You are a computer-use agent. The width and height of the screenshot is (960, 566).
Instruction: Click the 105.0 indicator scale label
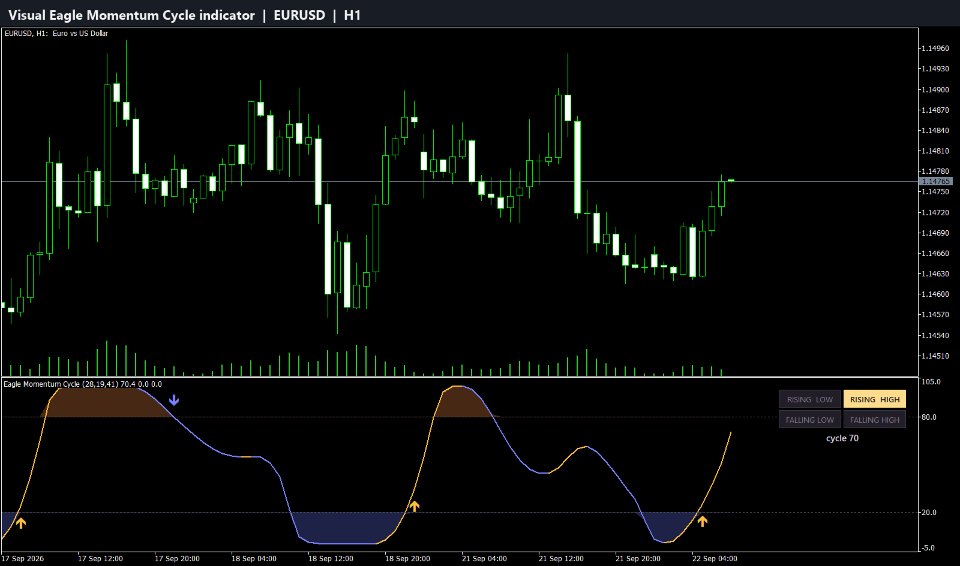[x=931, y=382]
